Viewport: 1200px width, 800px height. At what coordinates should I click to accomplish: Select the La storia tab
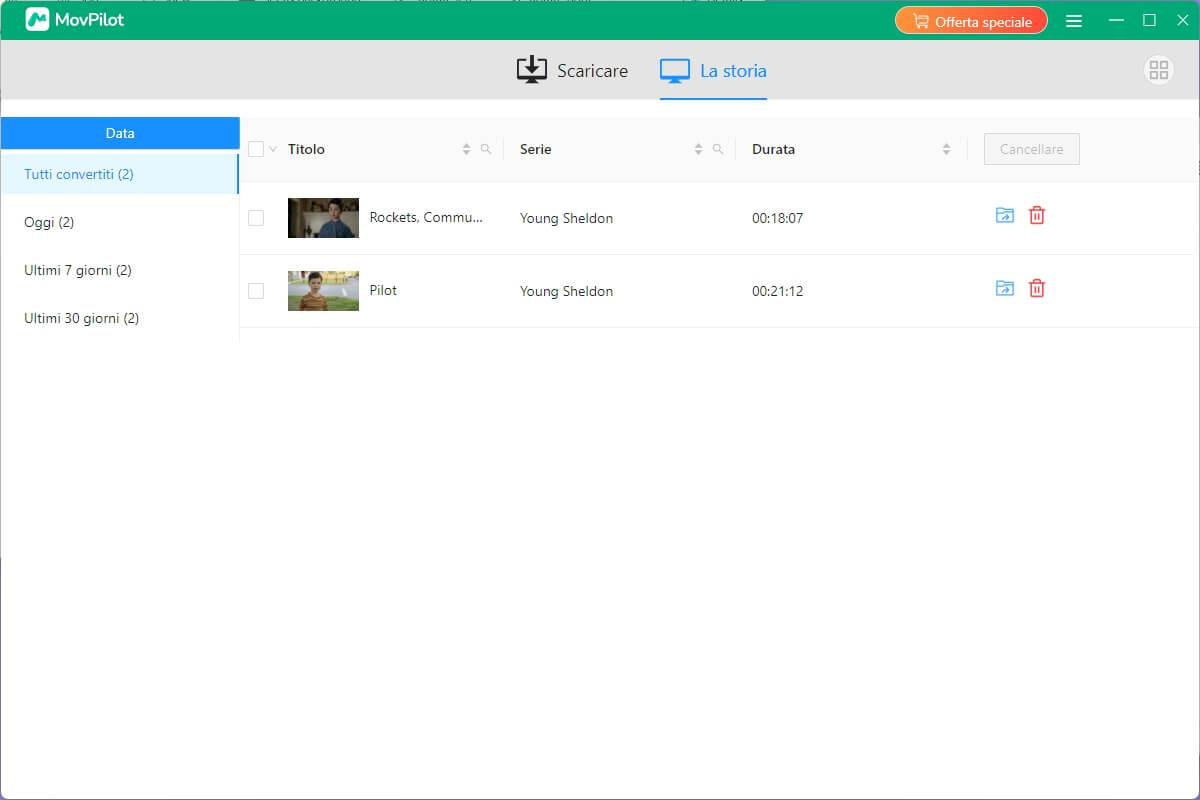coord(712,70)
